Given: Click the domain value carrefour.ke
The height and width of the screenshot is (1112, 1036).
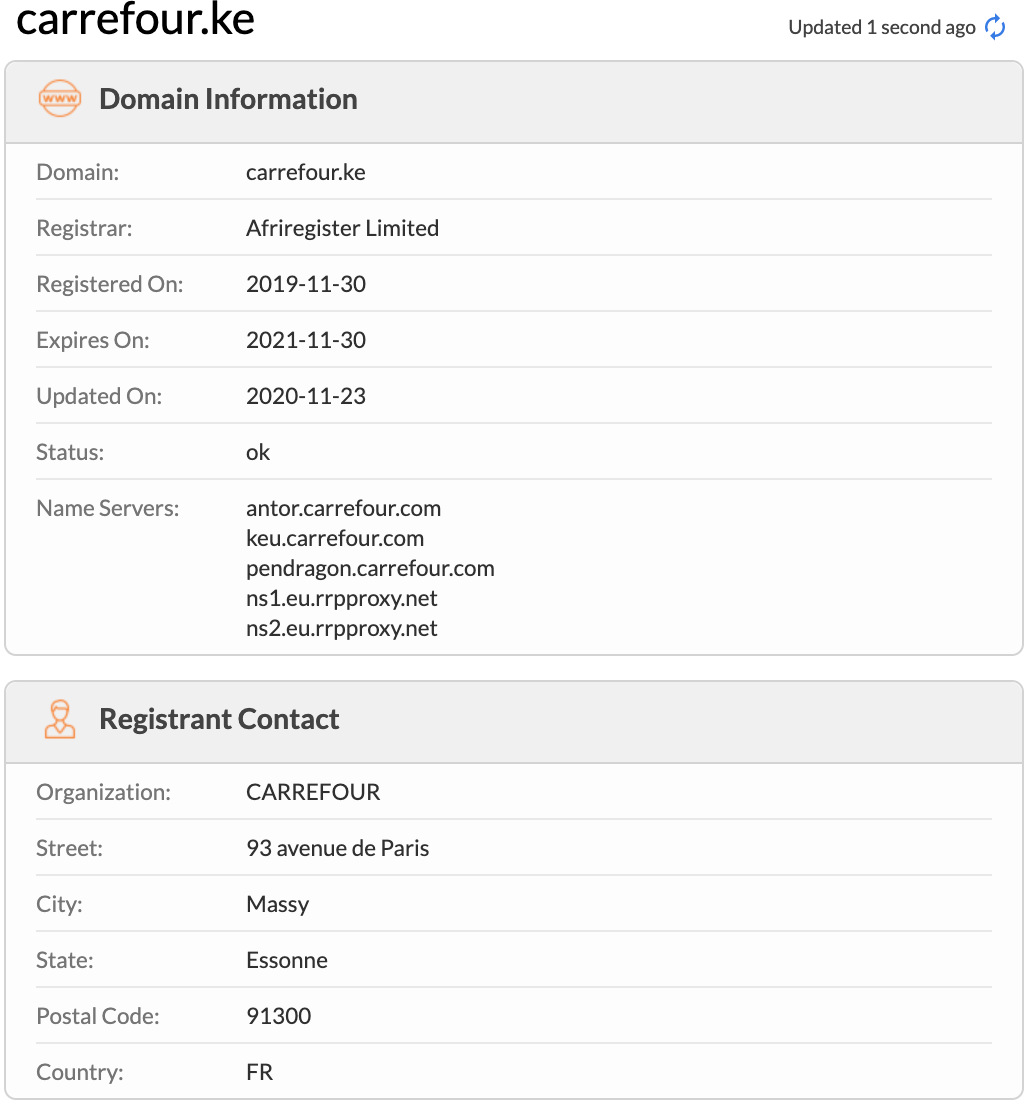Looking at the screenshot, I should 306,172.
